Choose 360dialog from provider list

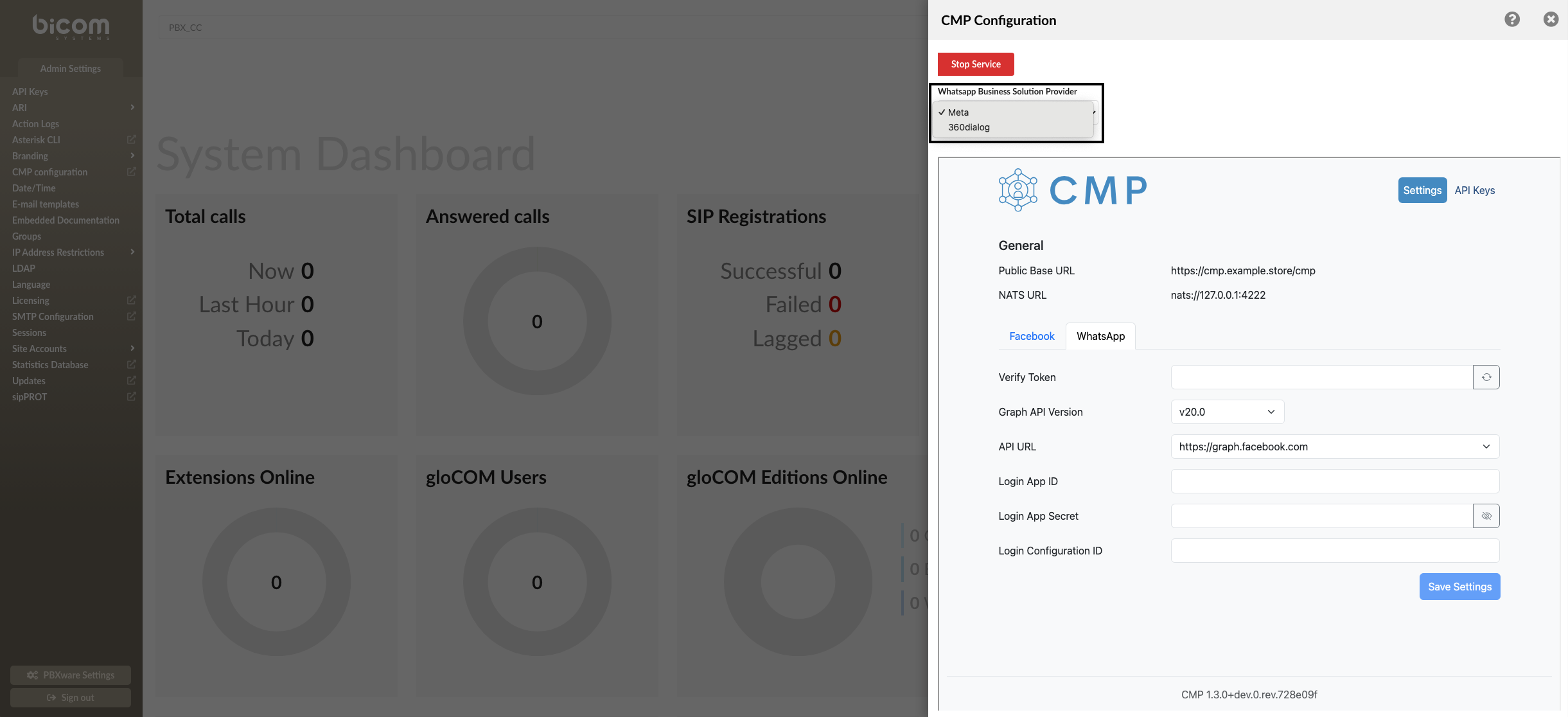[969, 127]
